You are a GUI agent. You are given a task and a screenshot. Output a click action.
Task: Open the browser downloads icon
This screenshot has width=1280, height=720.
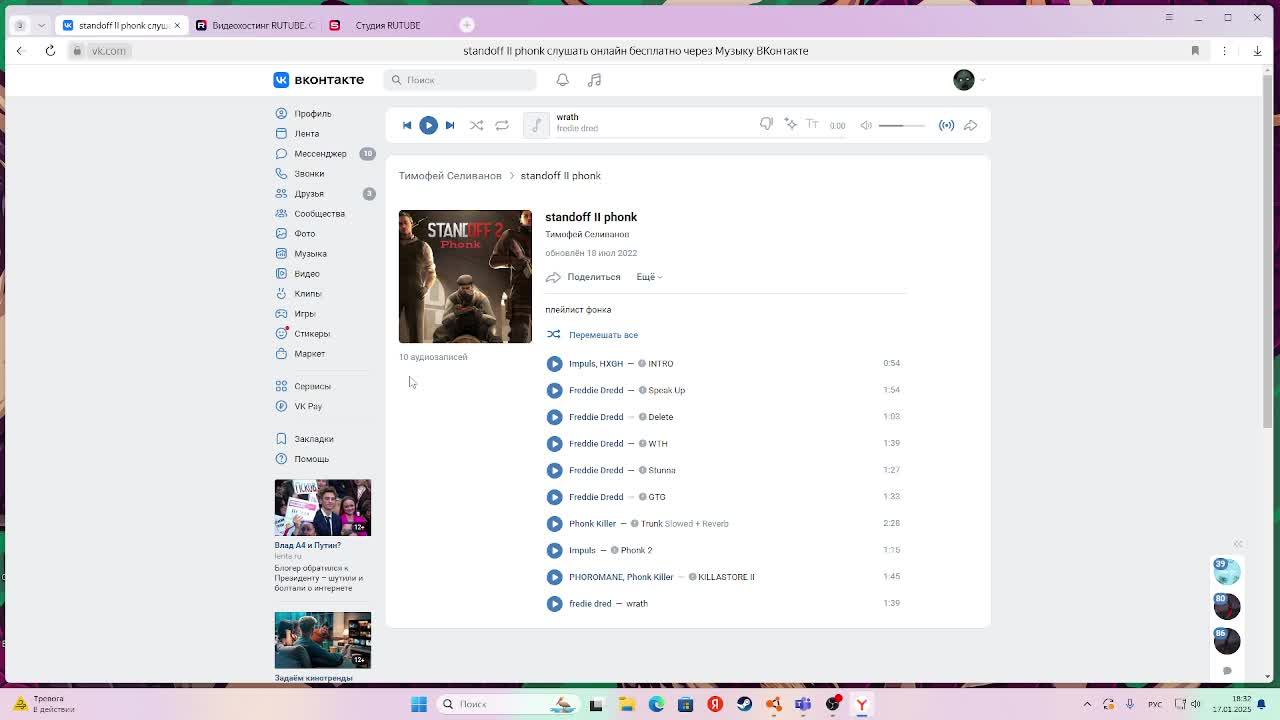click(x=1257, y=51)
